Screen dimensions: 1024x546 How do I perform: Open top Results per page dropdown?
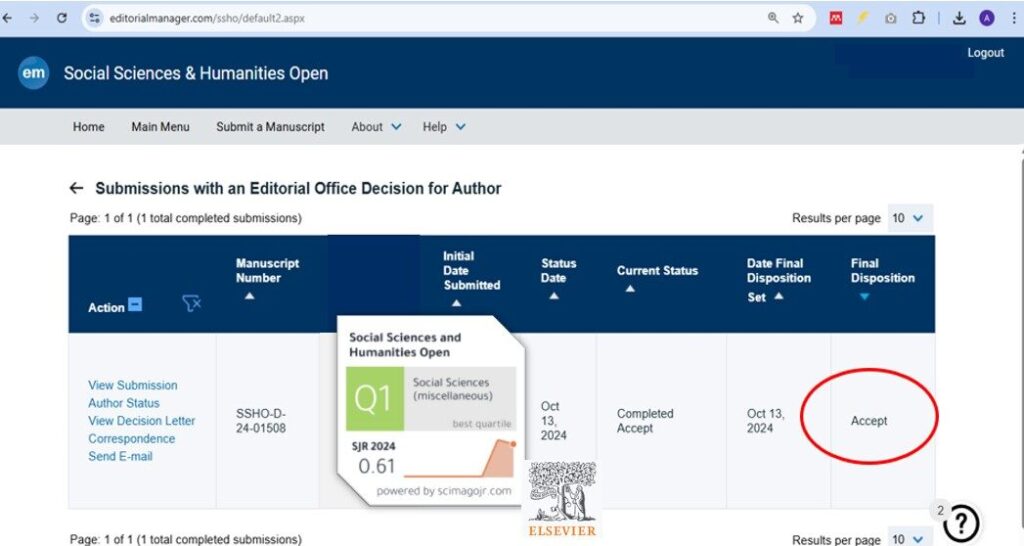(x=910, y=218)
